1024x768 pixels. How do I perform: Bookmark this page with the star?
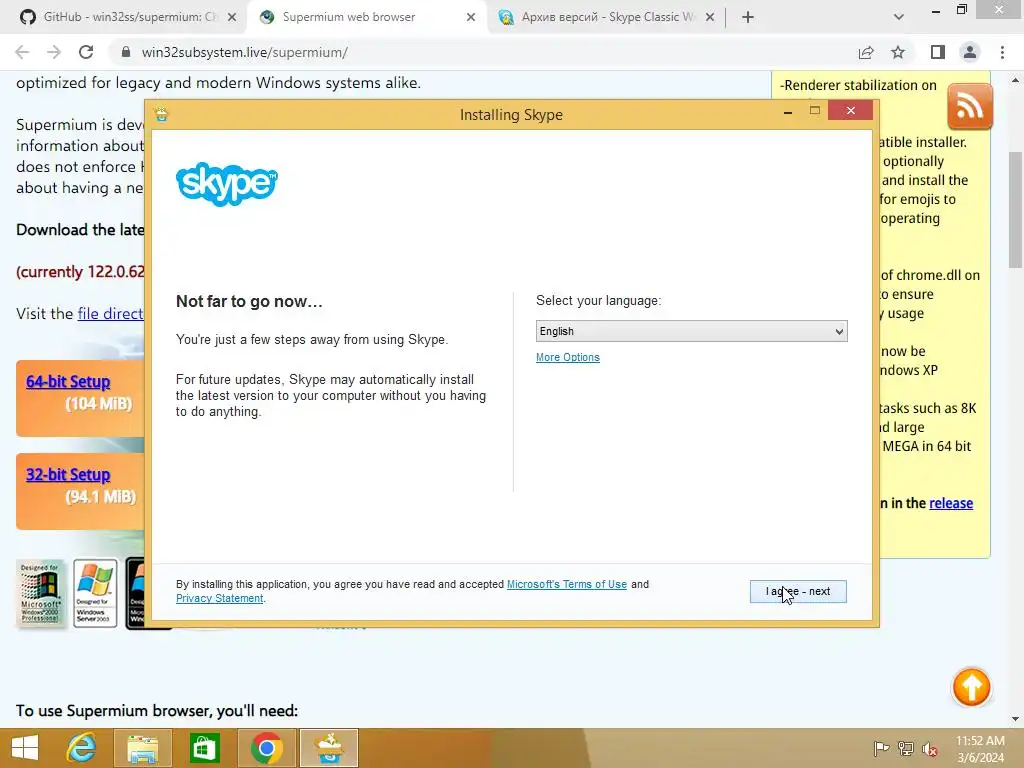pyautogui.click(x=898, y=52)
